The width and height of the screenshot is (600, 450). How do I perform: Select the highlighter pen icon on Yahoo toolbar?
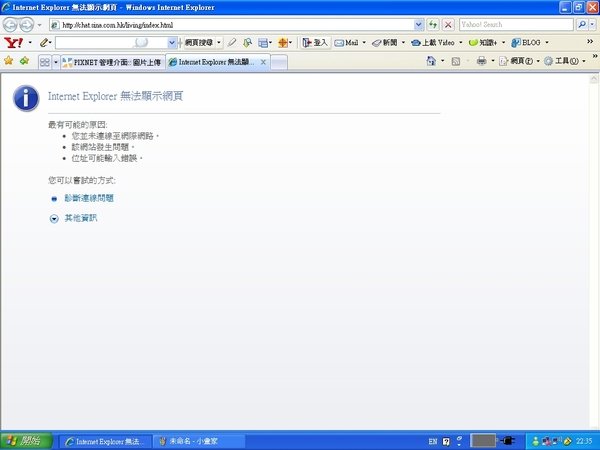(232, 42)
